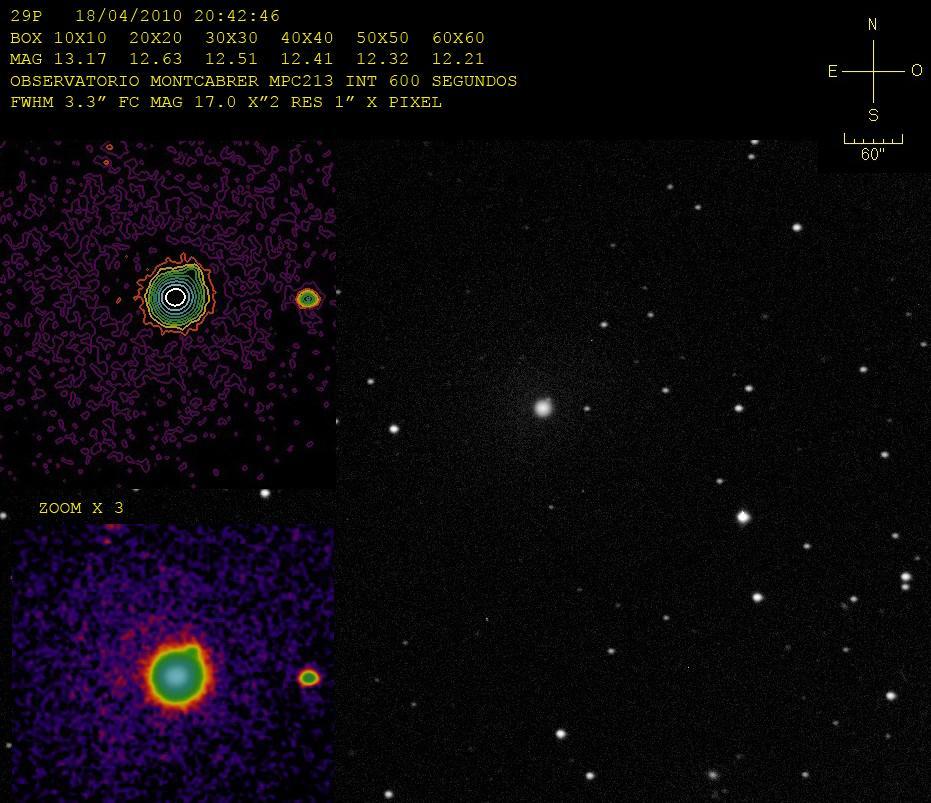Click the "FC MAG 17.0" text

(178, 102)
